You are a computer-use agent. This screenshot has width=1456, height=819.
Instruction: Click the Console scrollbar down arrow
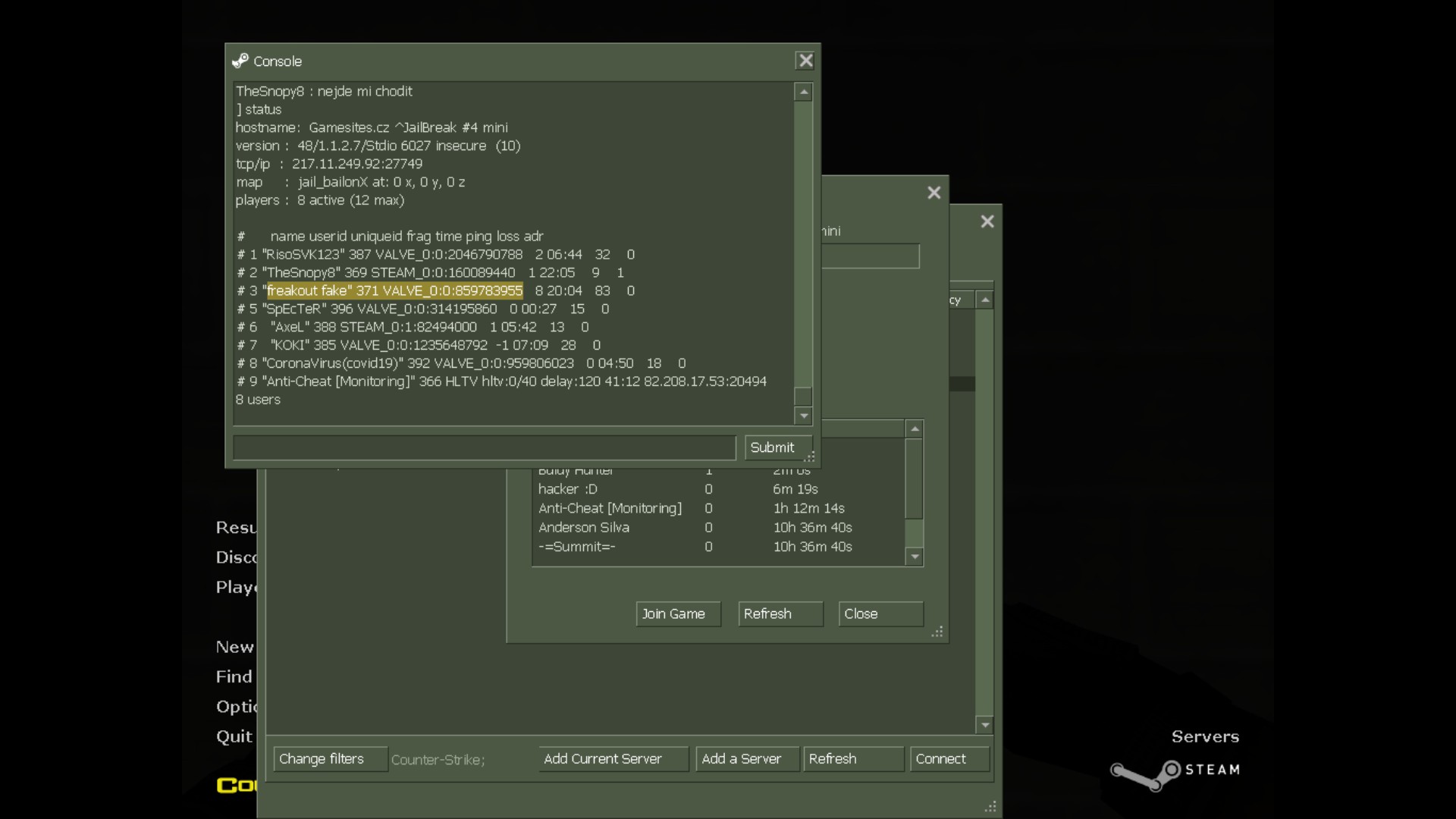pos(804,416)
